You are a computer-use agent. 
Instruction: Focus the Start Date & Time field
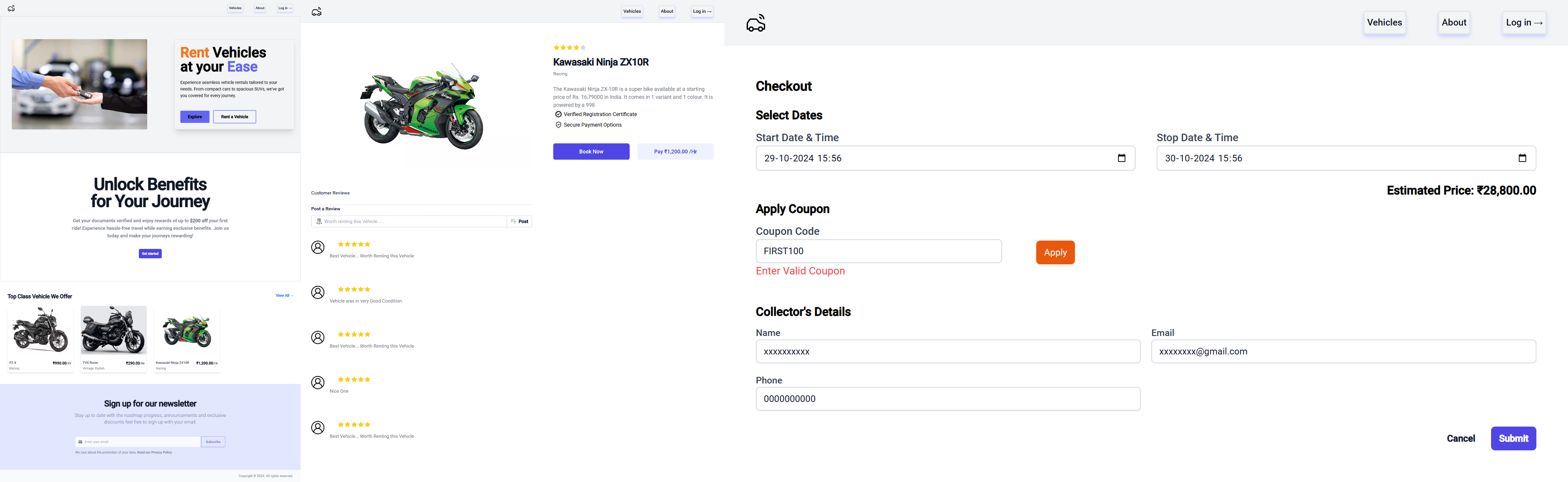[945, 158]
